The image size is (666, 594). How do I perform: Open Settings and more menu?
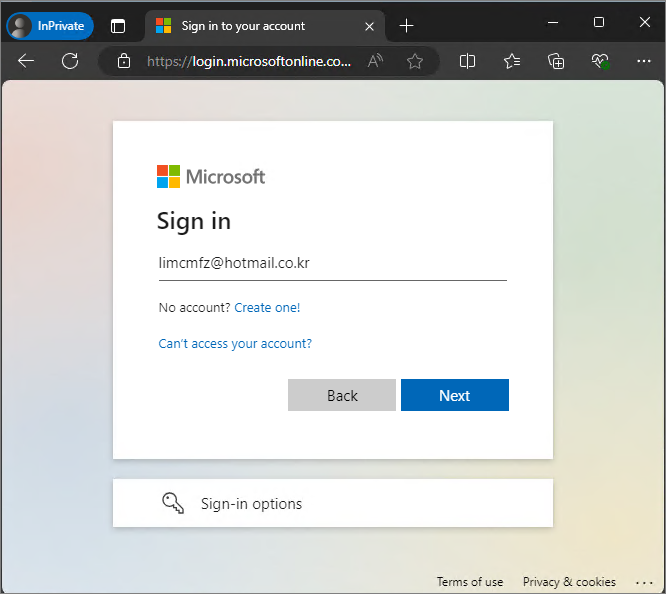tap(644, 61)
